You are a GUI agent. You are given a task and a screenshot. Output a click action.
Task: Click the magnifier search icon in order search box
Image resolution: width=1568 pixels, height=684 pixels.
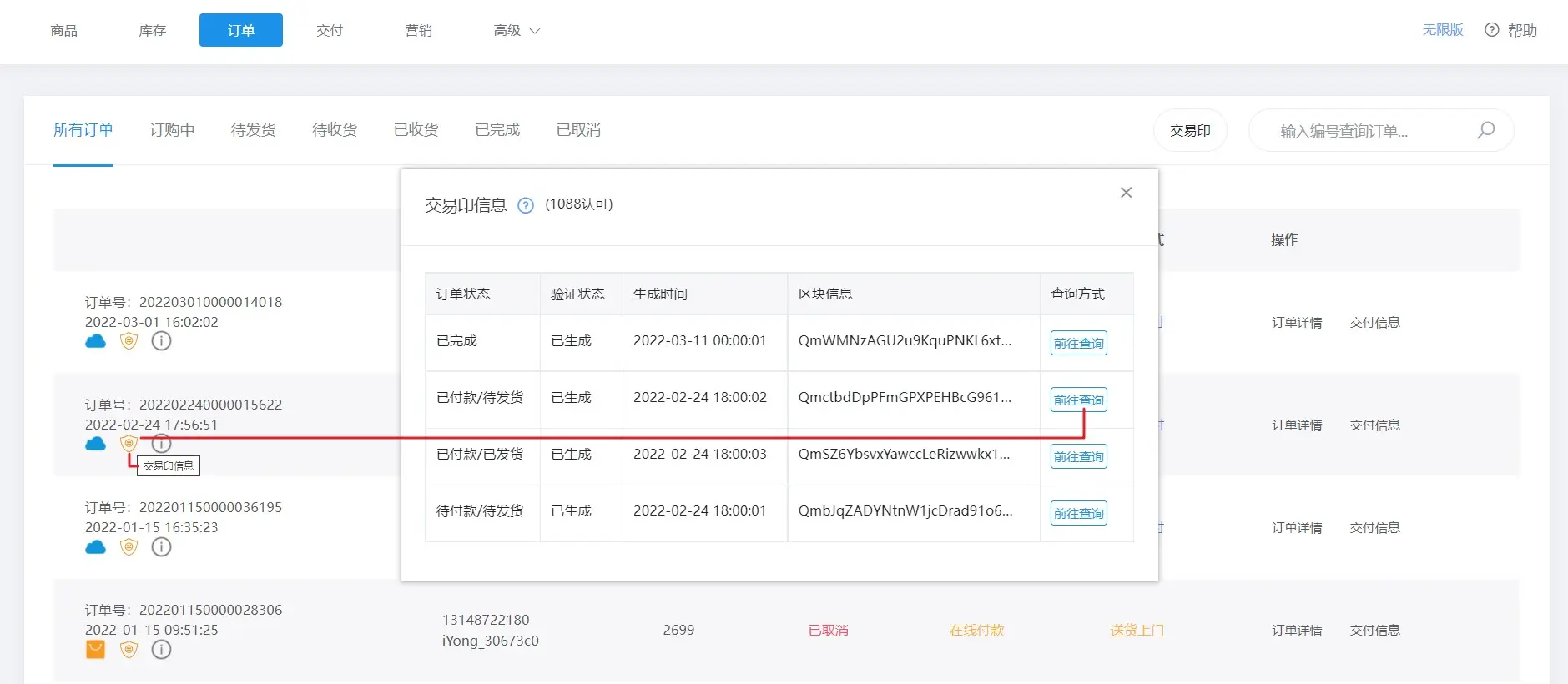pyautogui.click(x=1485, y=130)
